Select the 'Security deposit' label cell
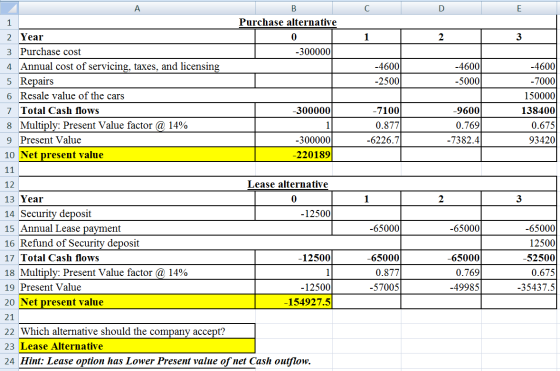Image resolution: width=560 pixels, height=371 pixels. (x=137, y=214)
